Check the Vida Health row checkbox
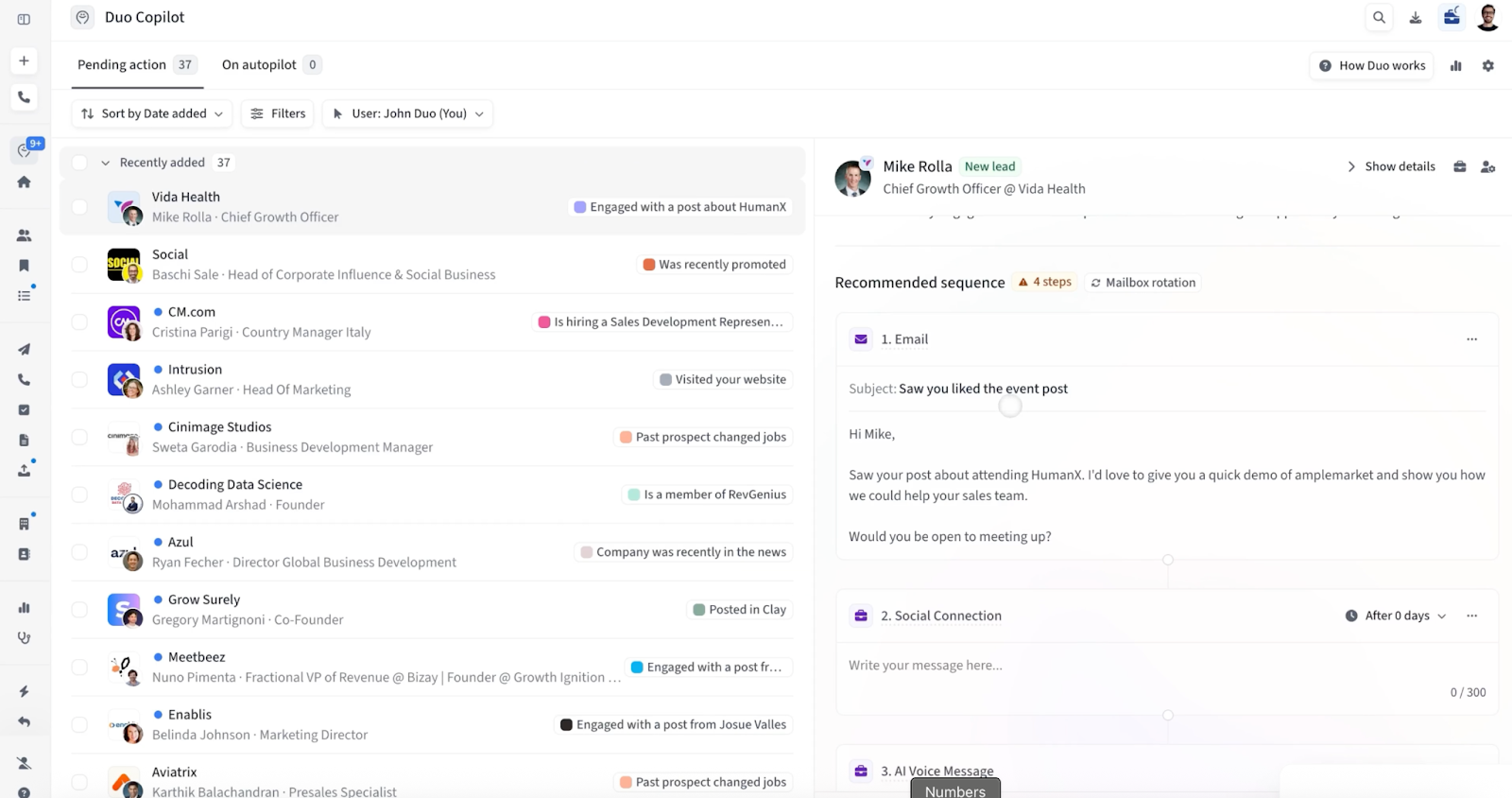Image resolution: width=1512 pixels, height=798 pixels. tap(79, 207)
